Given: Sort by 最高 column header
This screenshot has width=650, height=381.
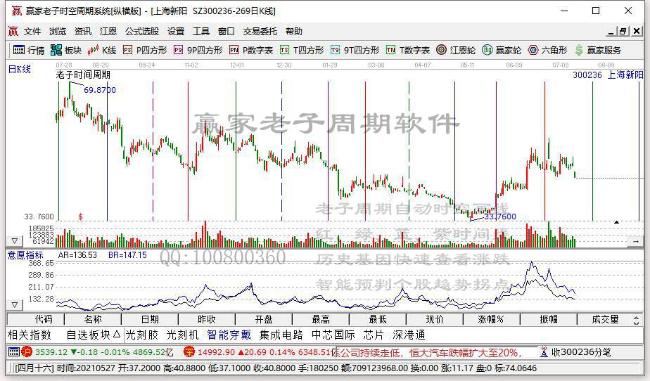Looking at the screenshot, I should [321, 319].
